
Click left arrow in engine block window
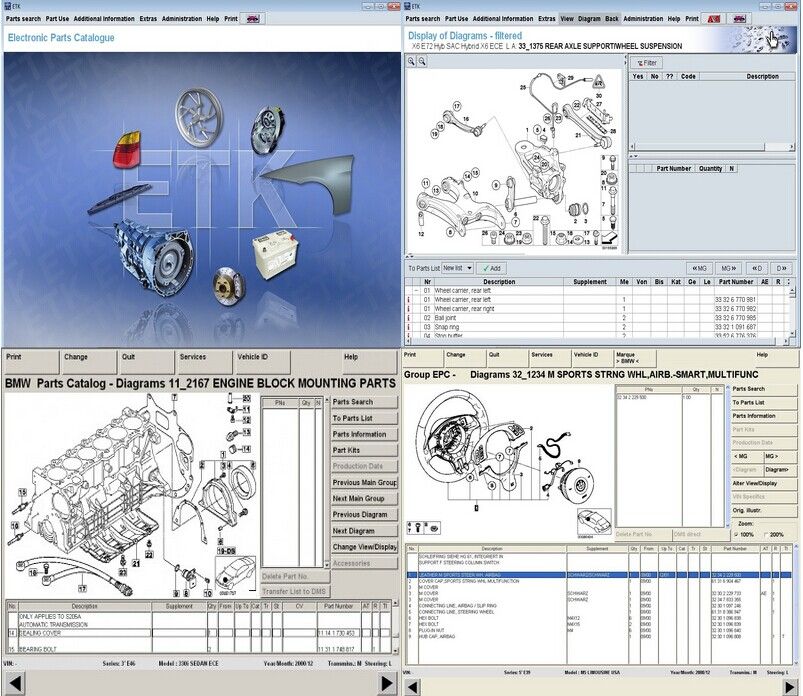(13, 684)
